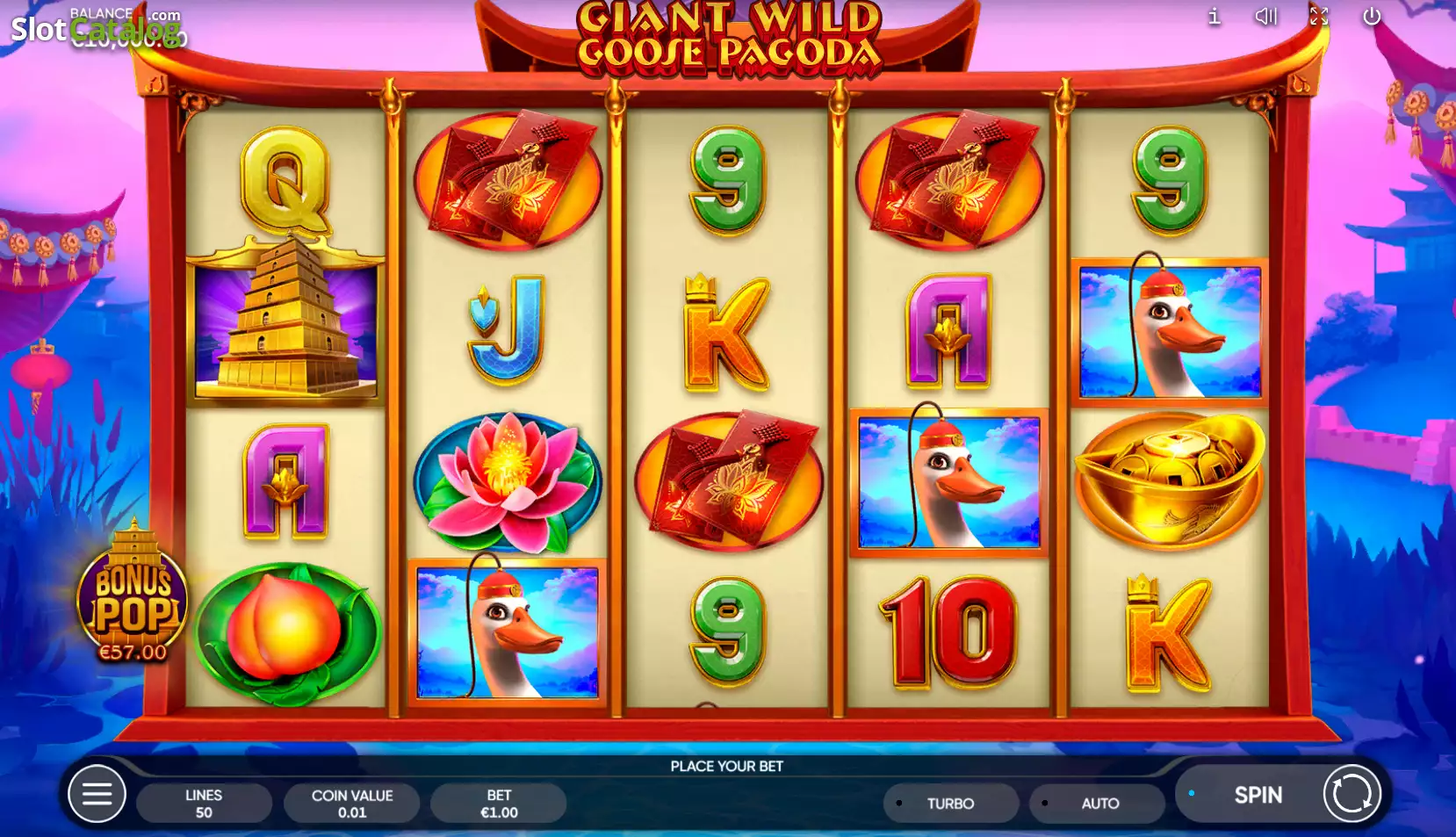The image size is (1456, 837).
Task: Click the gold ingot bowl symbol
Action: tap(1170, 480)
